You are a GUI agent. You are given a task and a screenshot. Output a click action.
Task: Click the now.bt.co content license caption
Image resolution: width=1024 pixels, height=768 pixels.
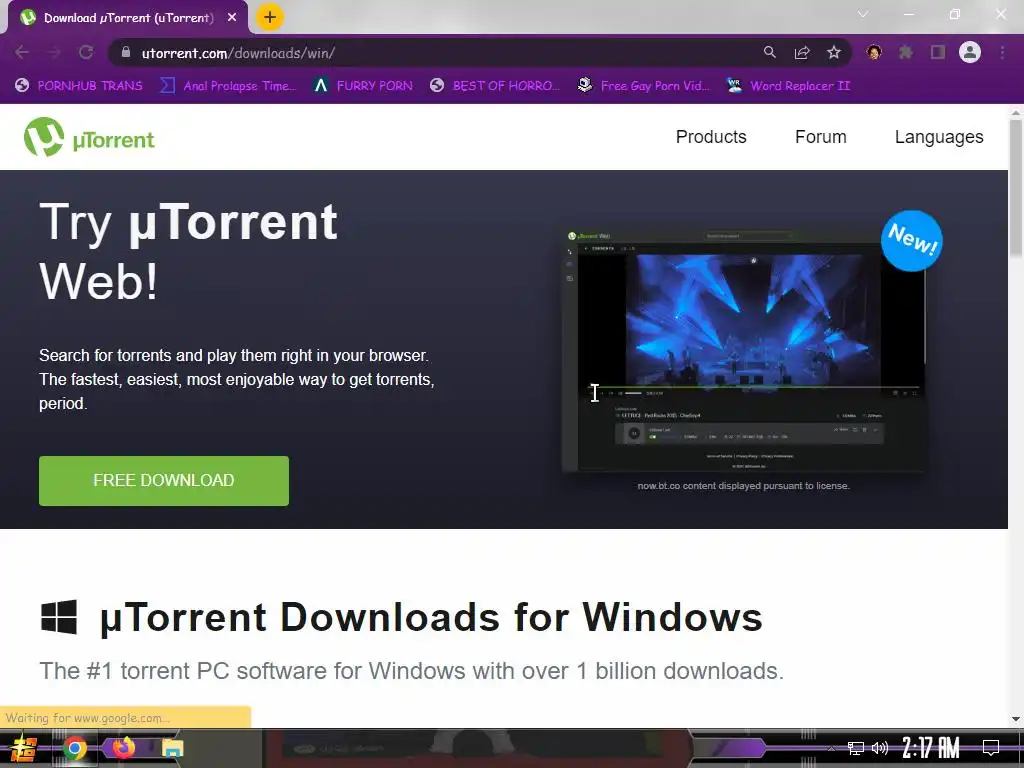(x=744, y=486)
